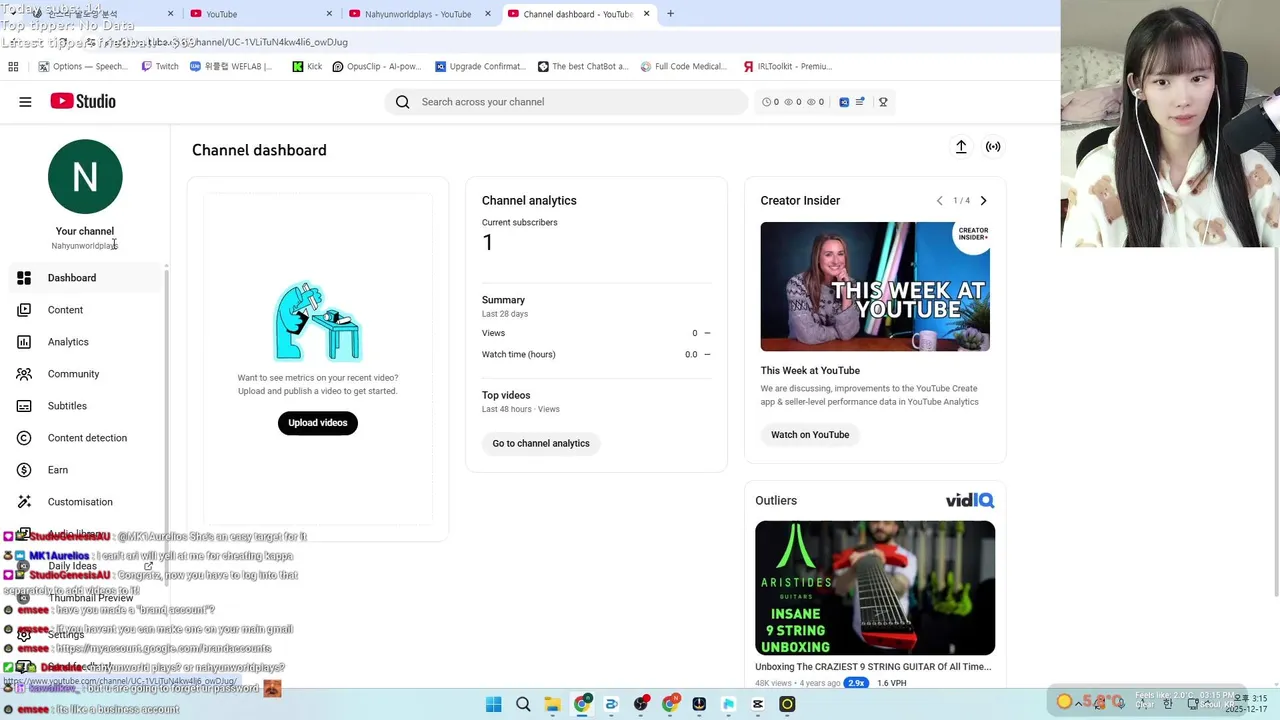Open the Windows Start menu
The width and height of the screenshot is (1280, 720).
(494, 704)
